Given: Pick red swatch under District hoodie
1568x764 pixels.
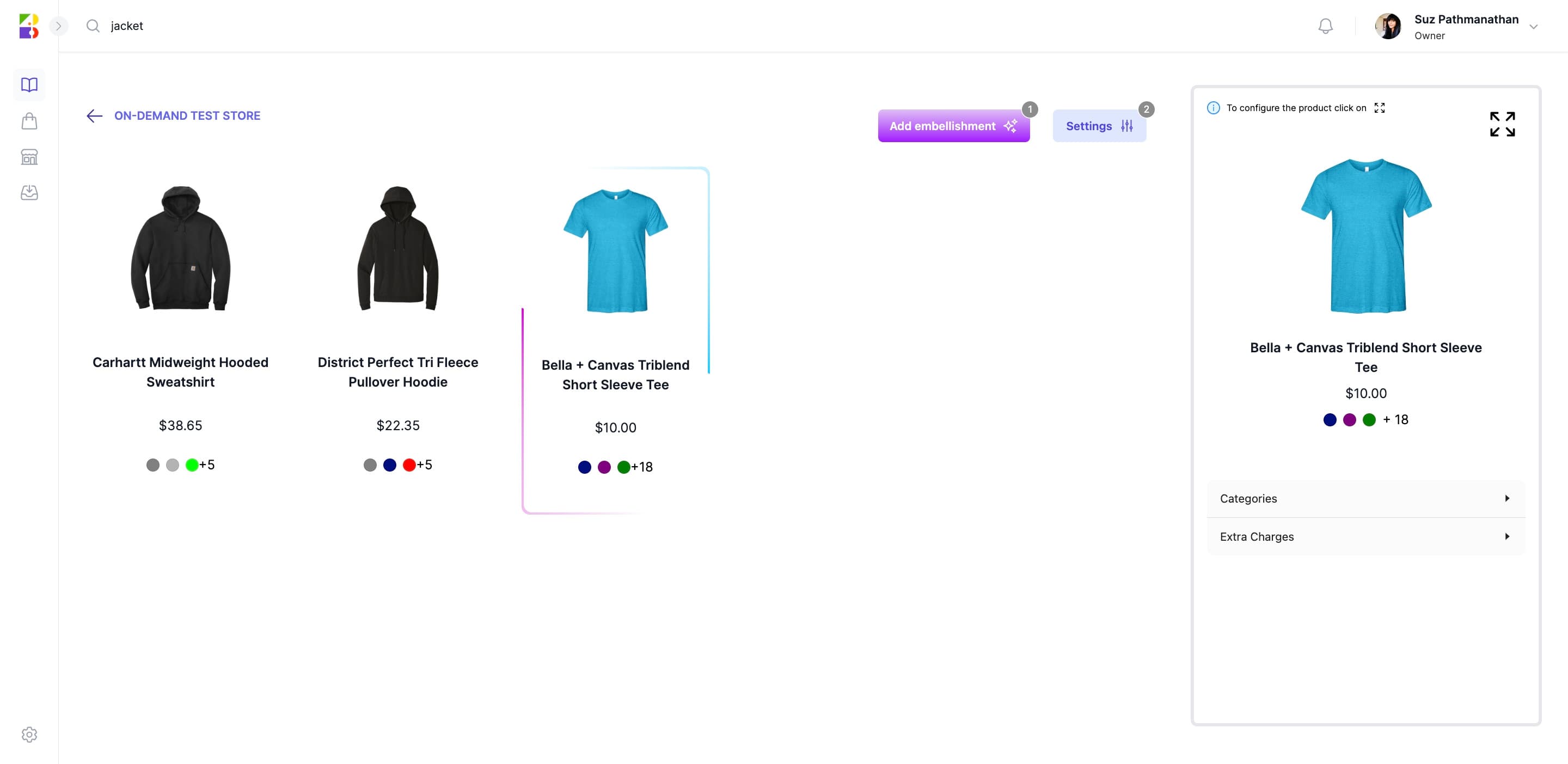Looking at the screenshot, I should point(409,465).
